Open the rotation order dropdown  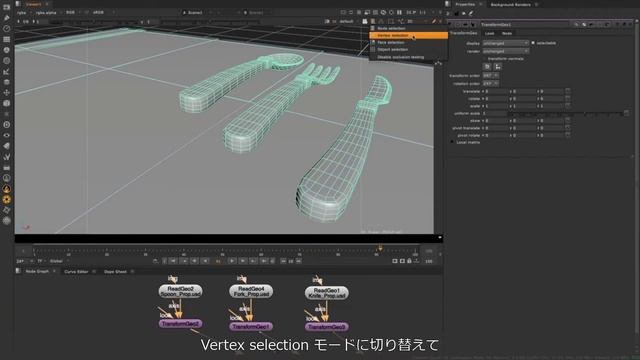pyautogui.click(x=491, y=83)
